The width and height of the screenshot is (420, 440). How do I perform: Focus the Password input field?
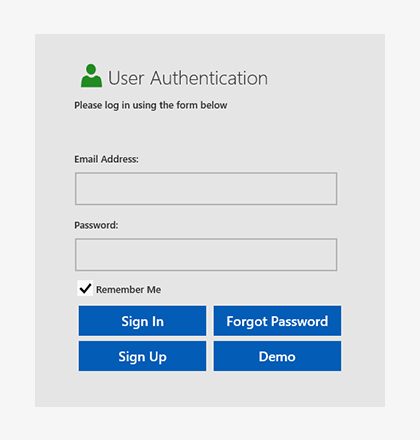pos(206,255)
